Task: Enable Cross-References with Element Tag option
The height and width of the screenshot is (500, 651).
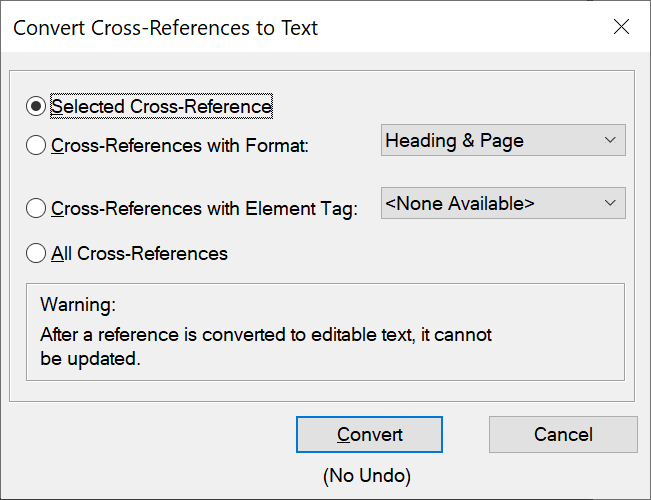Action: 37,209
